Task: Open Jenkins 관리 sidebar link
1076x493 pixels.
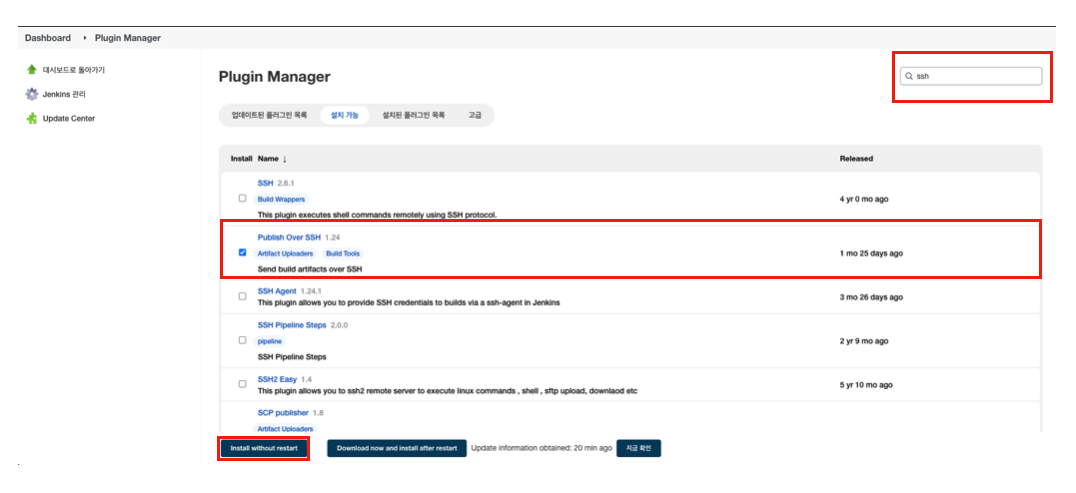Action: pyautogui.click(x=64, y=94)
